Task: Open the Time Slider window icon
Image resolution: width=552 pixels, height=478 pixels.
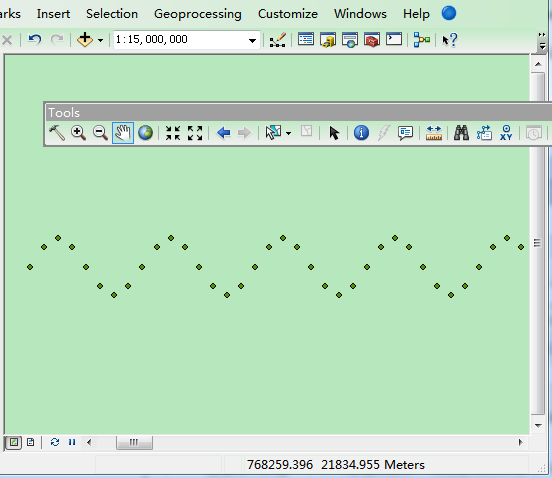Action: pyautogui.click(x=534, y=133)
